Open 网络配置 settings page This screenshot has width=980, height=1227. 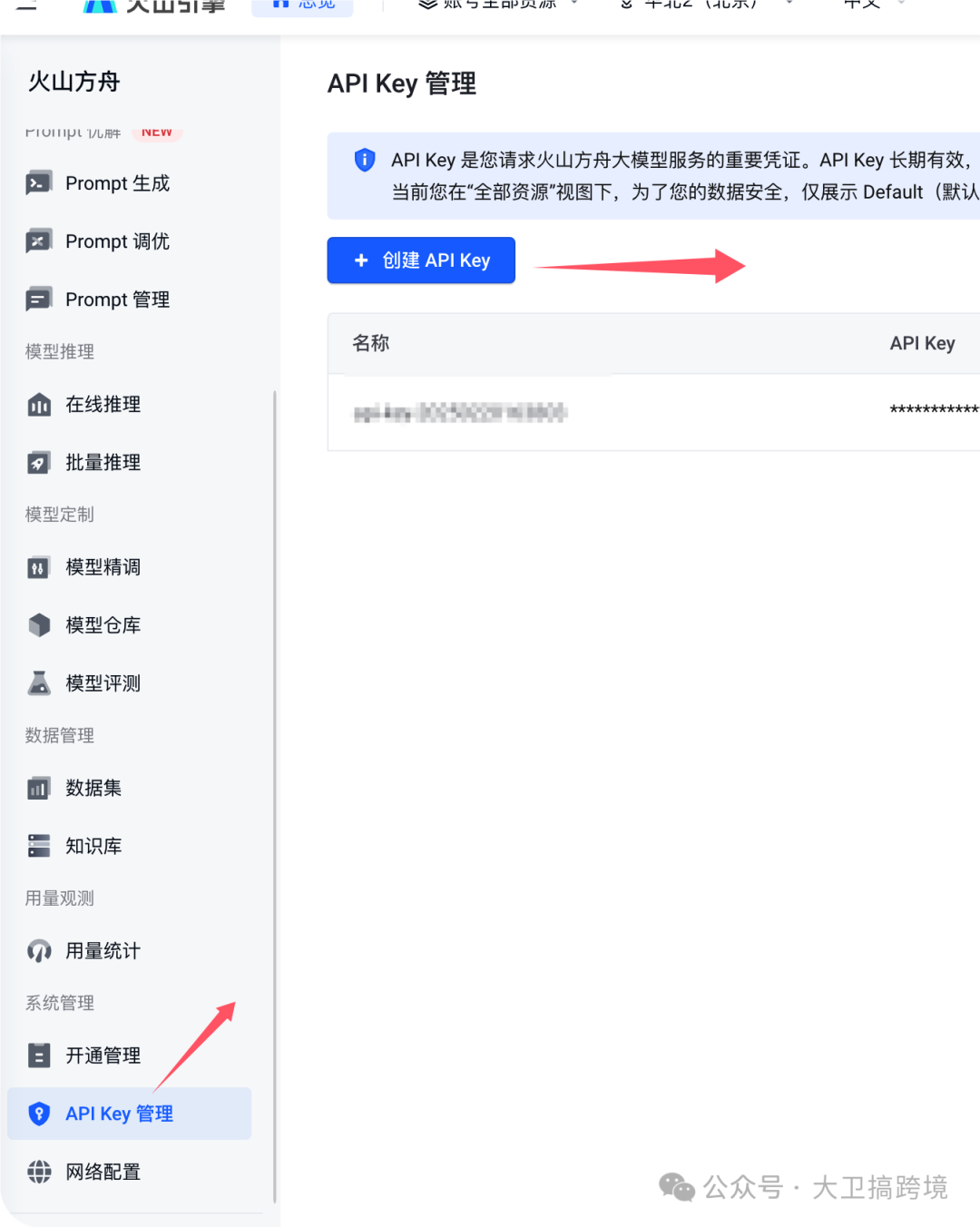(100, 1171)
